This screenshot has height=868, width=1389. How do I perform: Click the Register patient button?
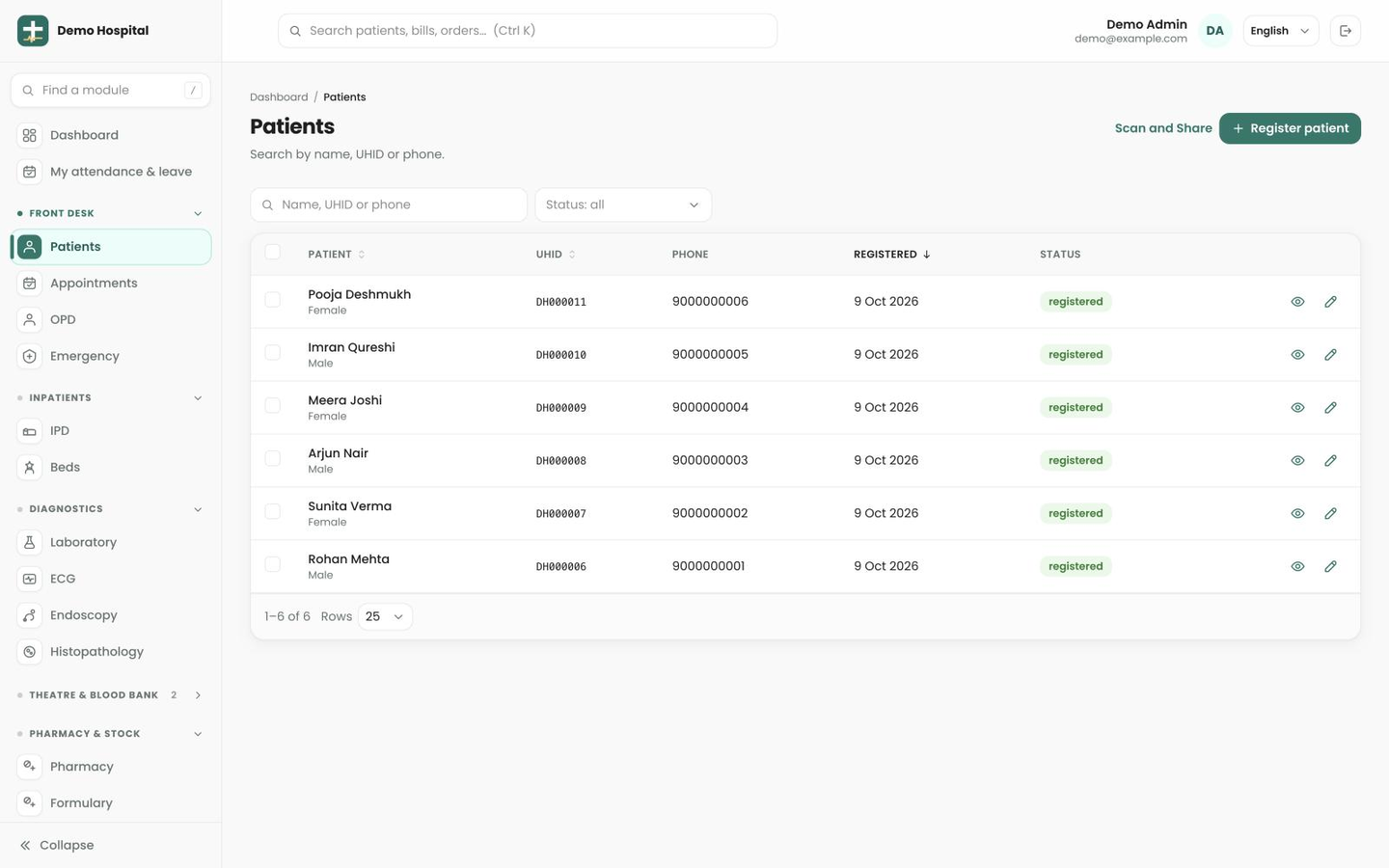1290,128
